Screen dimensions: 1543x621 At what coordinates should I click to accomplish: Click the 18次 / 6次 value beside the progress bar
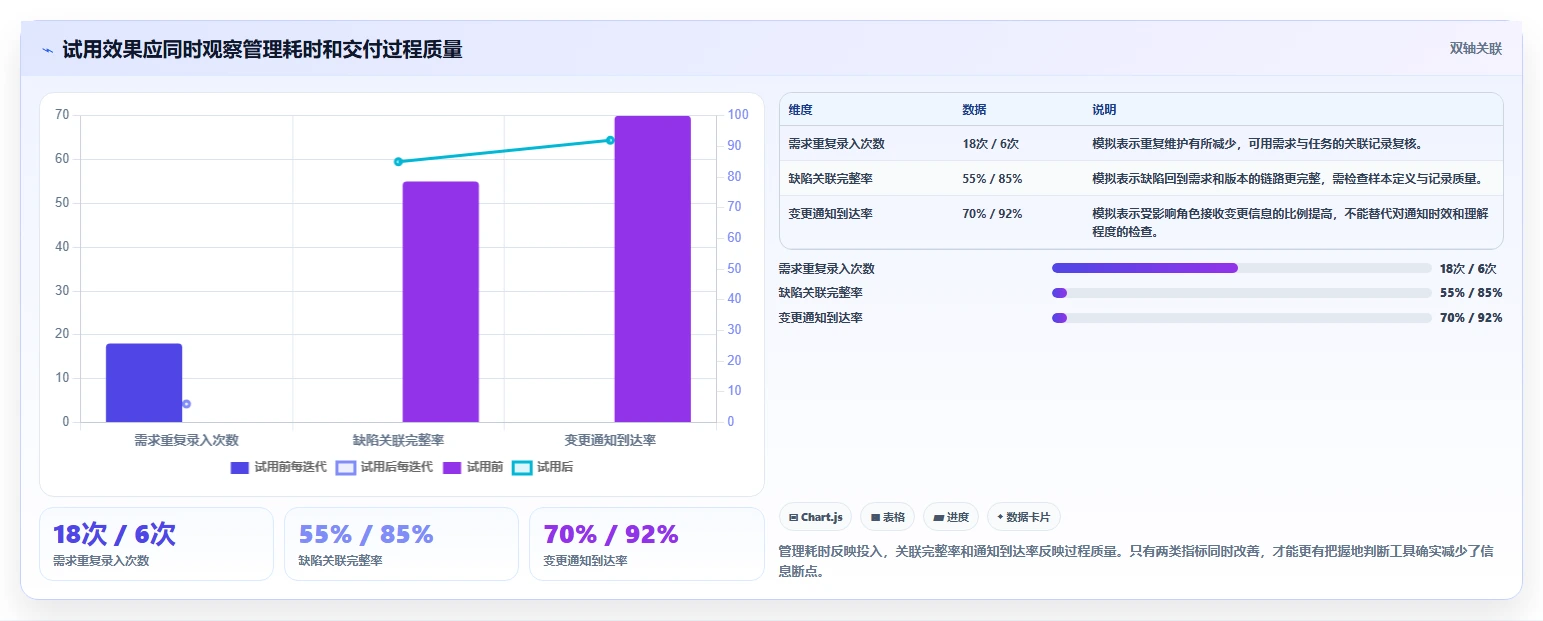1468,268
